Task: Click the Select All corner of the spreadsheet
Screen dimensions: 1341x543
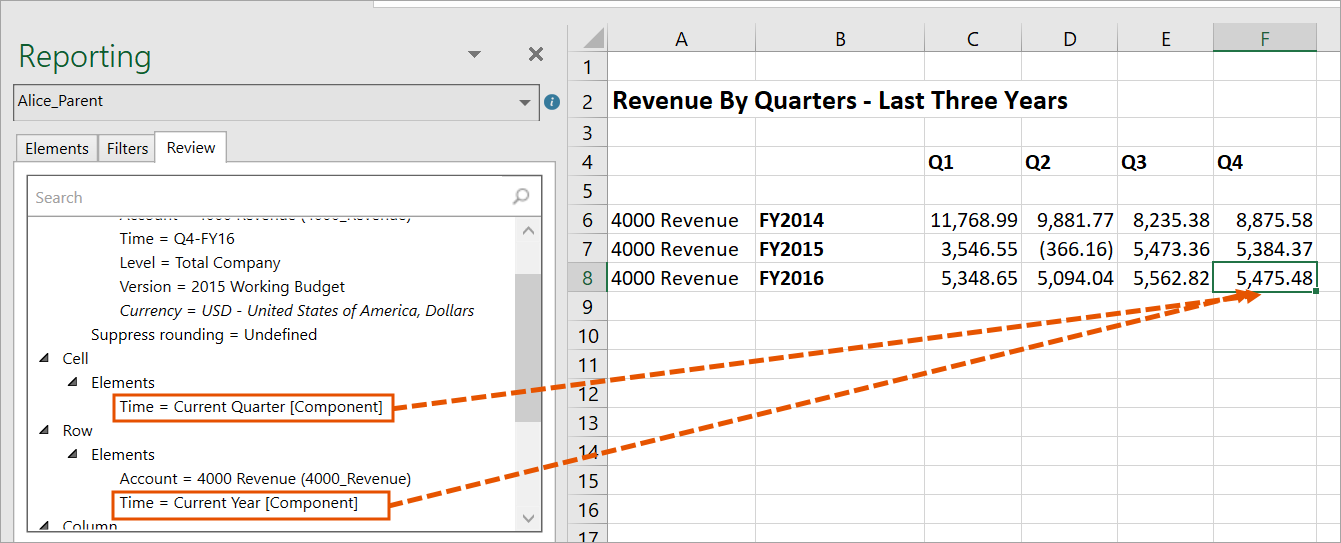Action: (587, 39)
